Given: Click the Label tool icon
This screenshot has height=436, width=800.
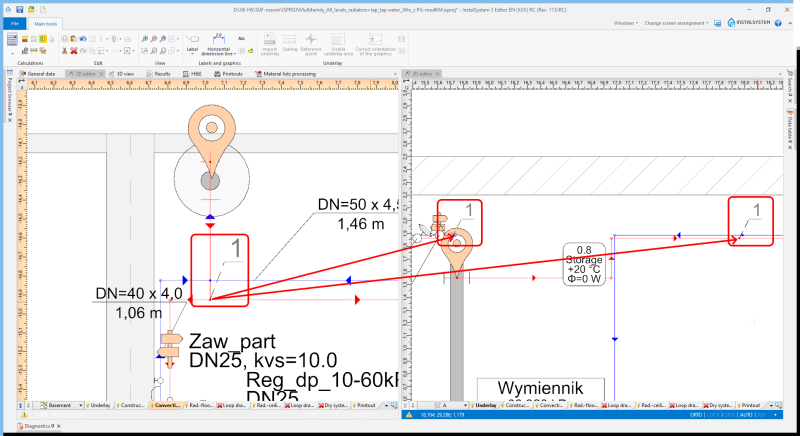Looking at the screenshot, I should tap(192, 40).
